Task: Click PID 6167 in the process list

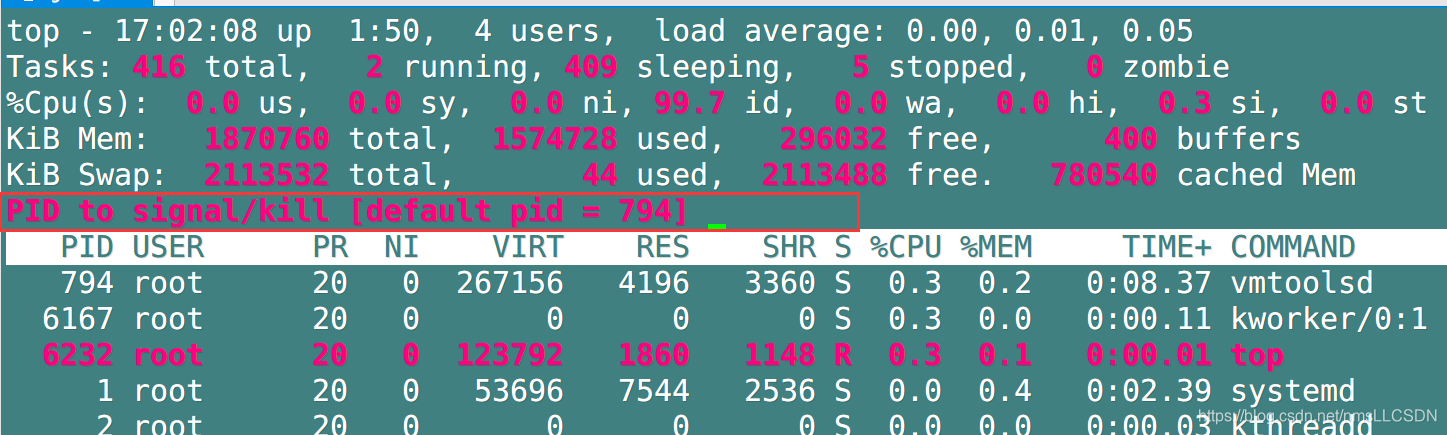Action: tap(78, 319)
